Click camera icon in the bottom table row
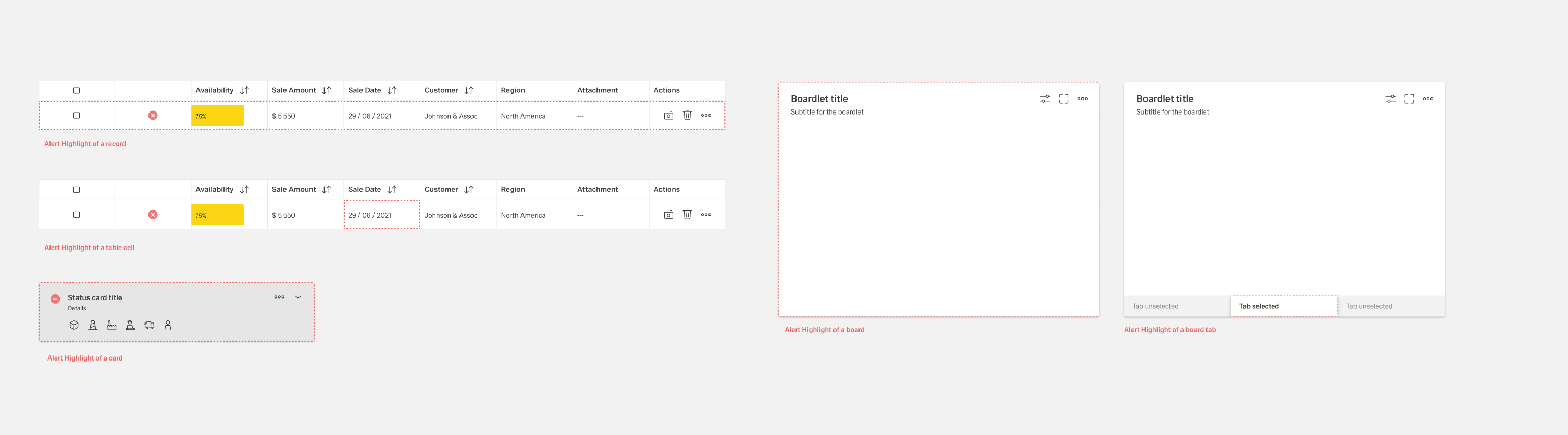 [x=668, y=215]
